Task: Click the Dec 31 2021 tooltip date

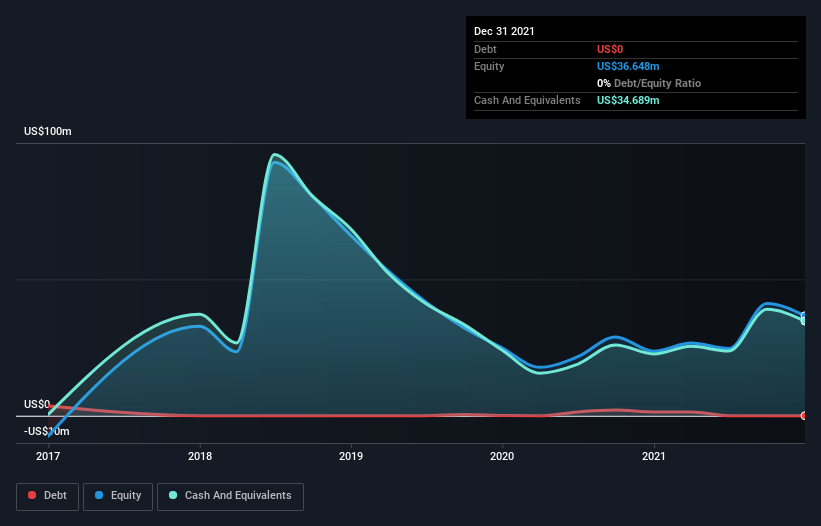Action: point(504,31)
